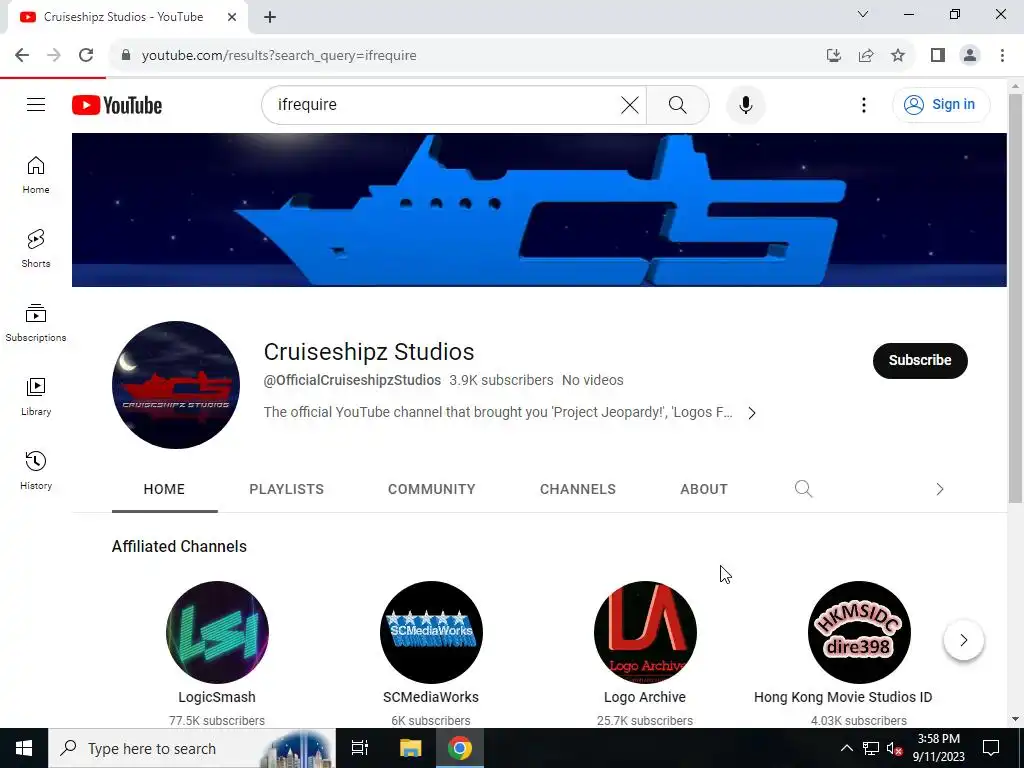This screenshot has width=1024, height=768.
Task: Click the install app icon in the address bar
Action: 833,55
